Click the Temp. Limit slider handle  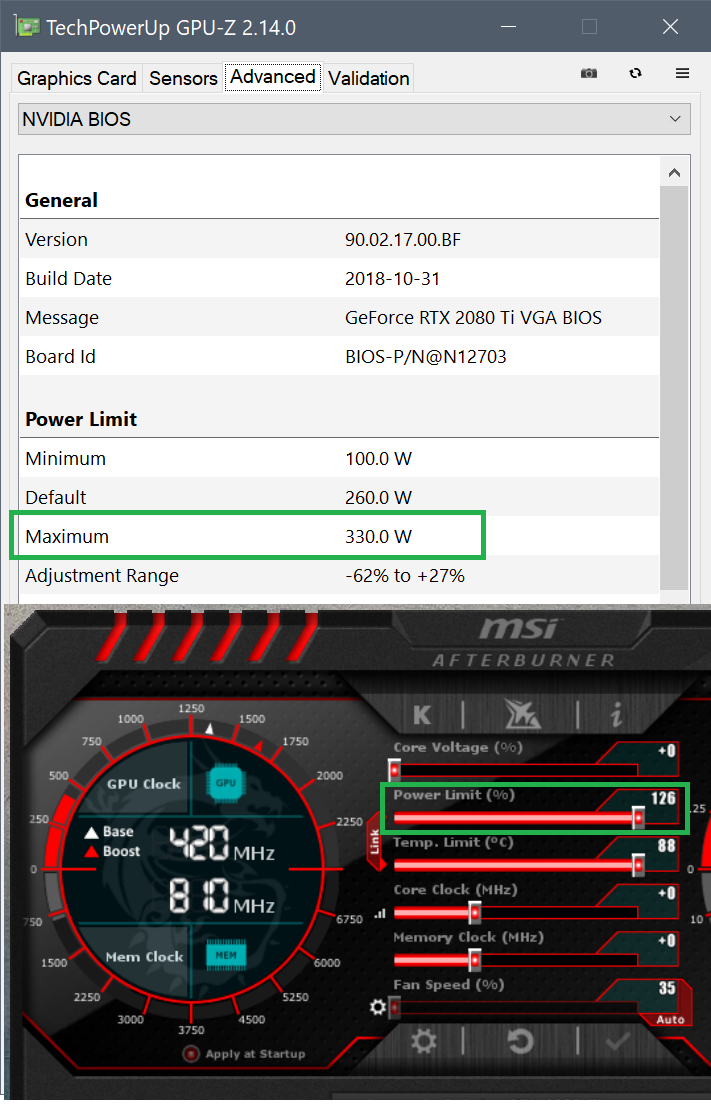point(638,865)
